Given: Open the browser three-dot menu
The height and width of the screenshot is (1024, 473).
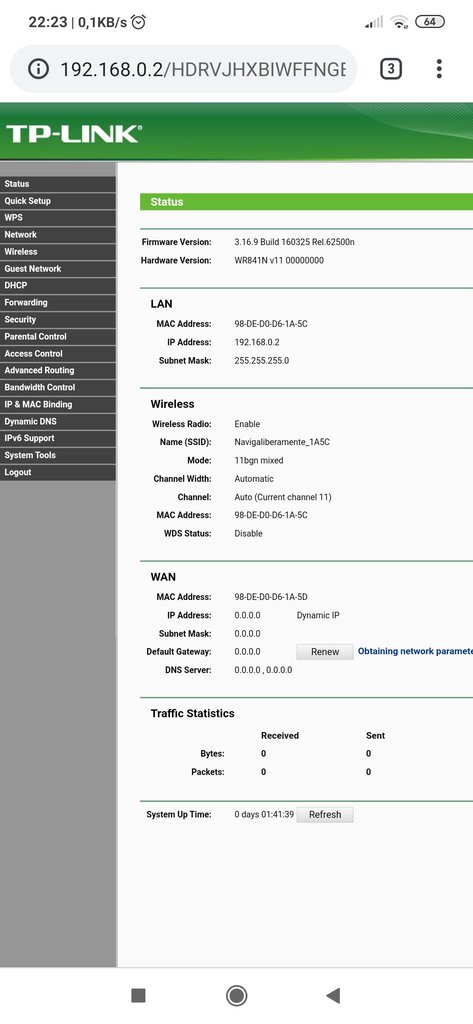Looking at the screenshot, I should pyautogui.click(x=439, y=69).
